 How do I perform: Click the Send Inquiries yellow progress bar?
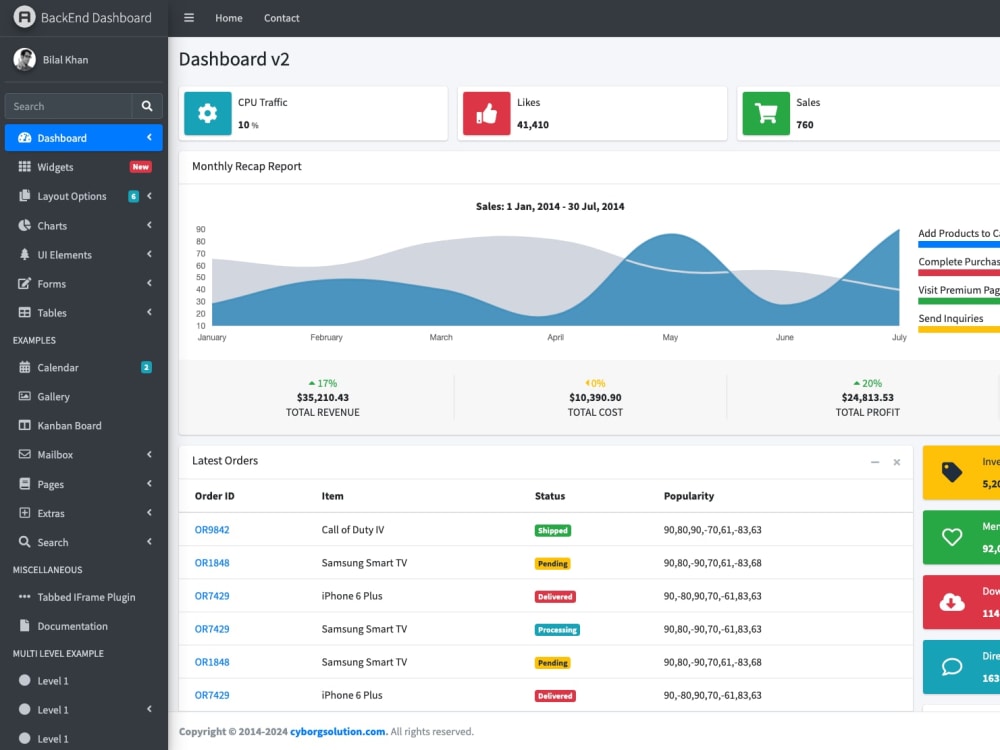click(x=959, y=330)
